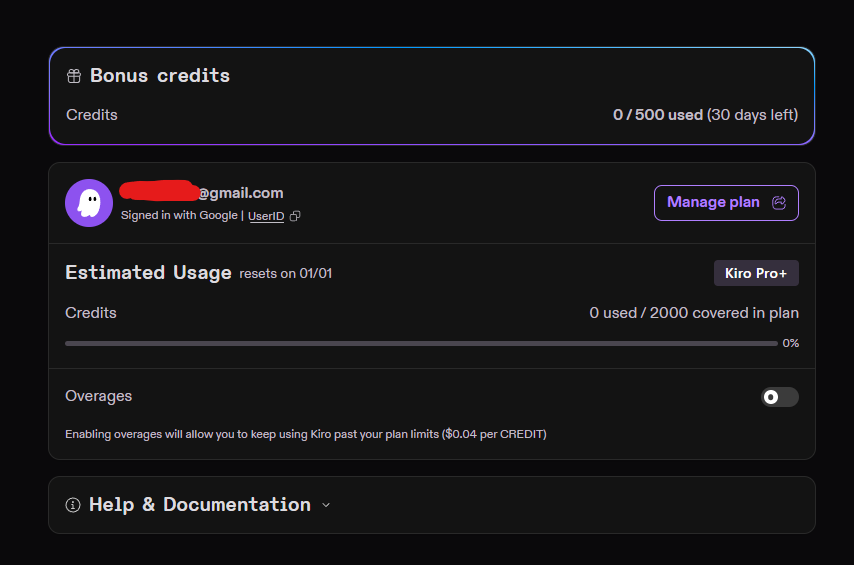
Task: Click the 'Signed in with Google' text
Action: click(179, 215)
